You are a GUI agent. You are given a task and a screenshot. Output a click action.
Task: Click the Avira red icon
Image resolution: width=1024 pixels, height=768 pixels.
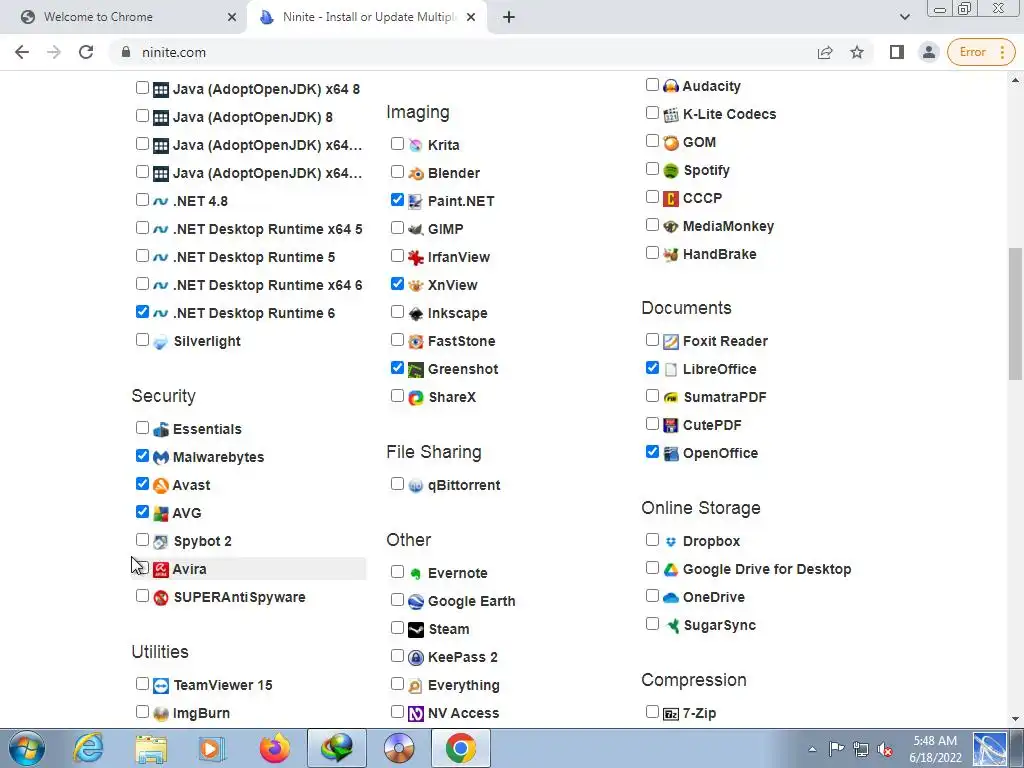pos(161,569)
